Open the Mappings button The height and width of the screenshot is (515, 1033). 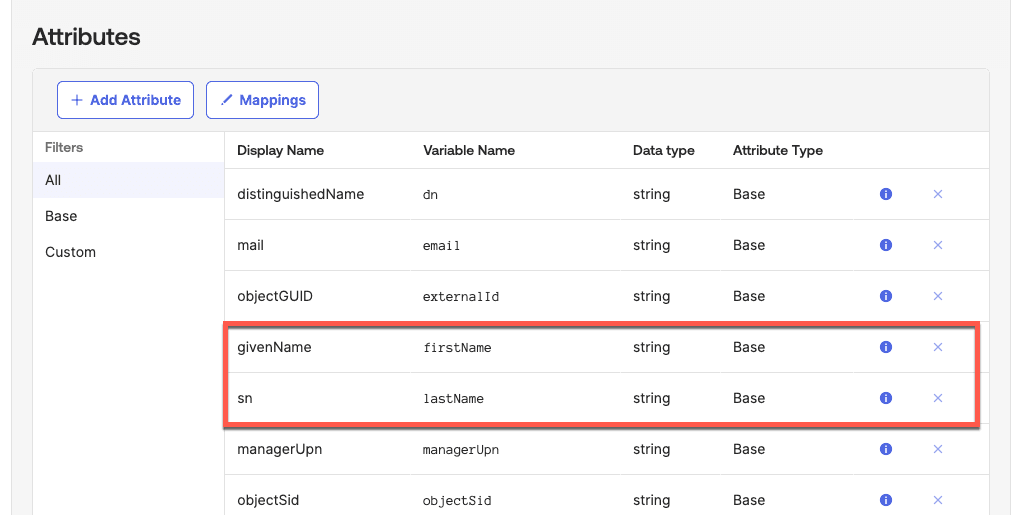pyautogui.click(x=262, y=100)
